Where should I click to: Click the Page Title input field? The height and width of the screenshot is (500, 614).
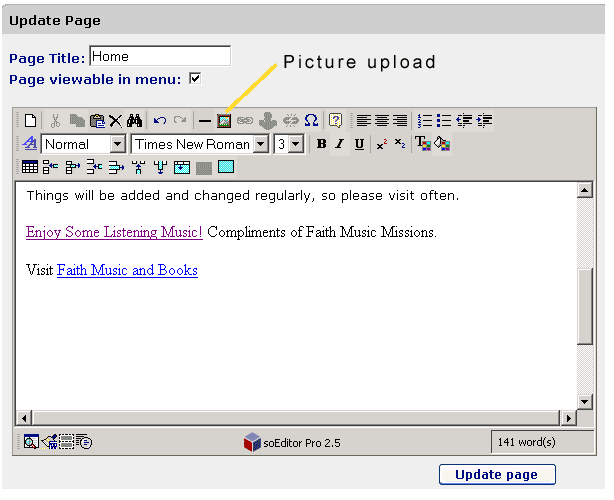[160, 56]
